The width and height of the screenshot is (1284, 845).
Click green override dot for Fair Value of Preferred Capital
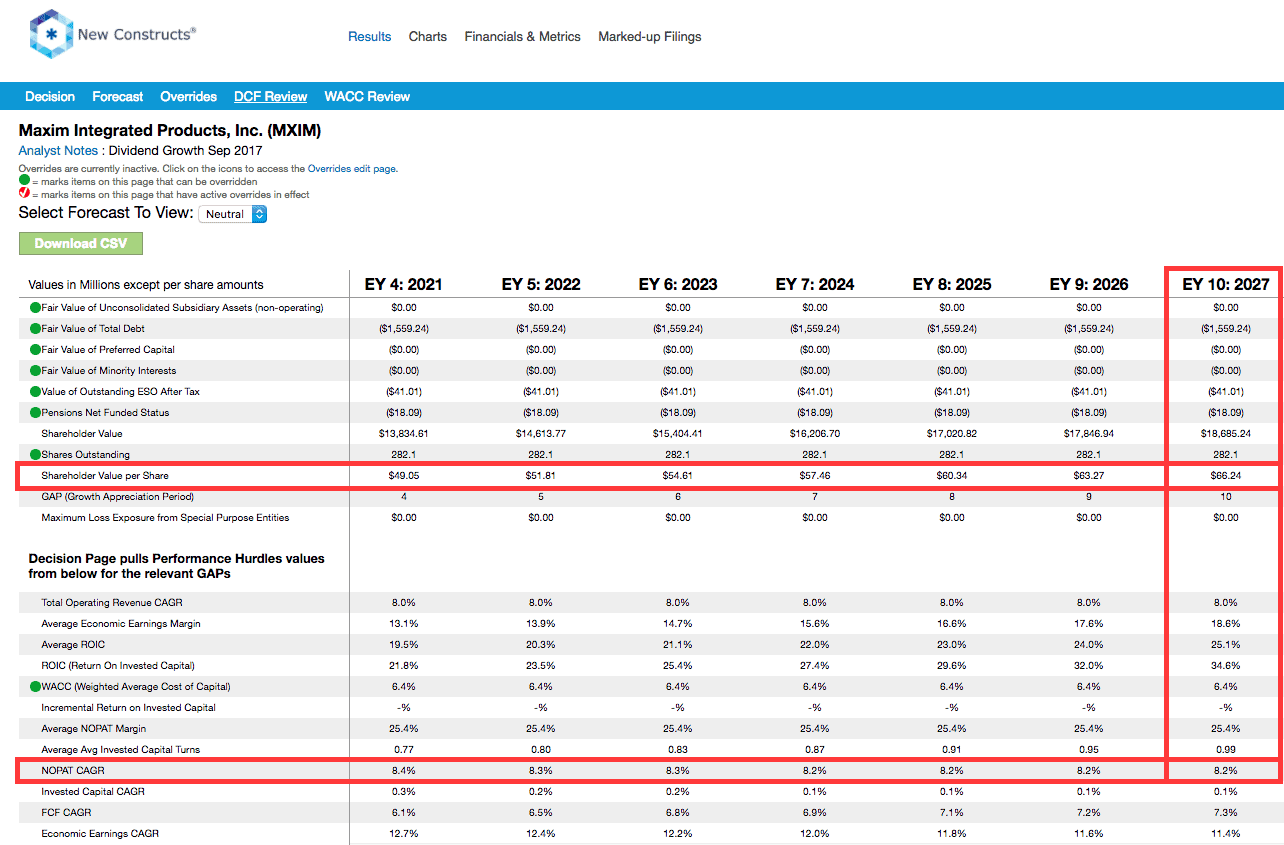(35, 349)
